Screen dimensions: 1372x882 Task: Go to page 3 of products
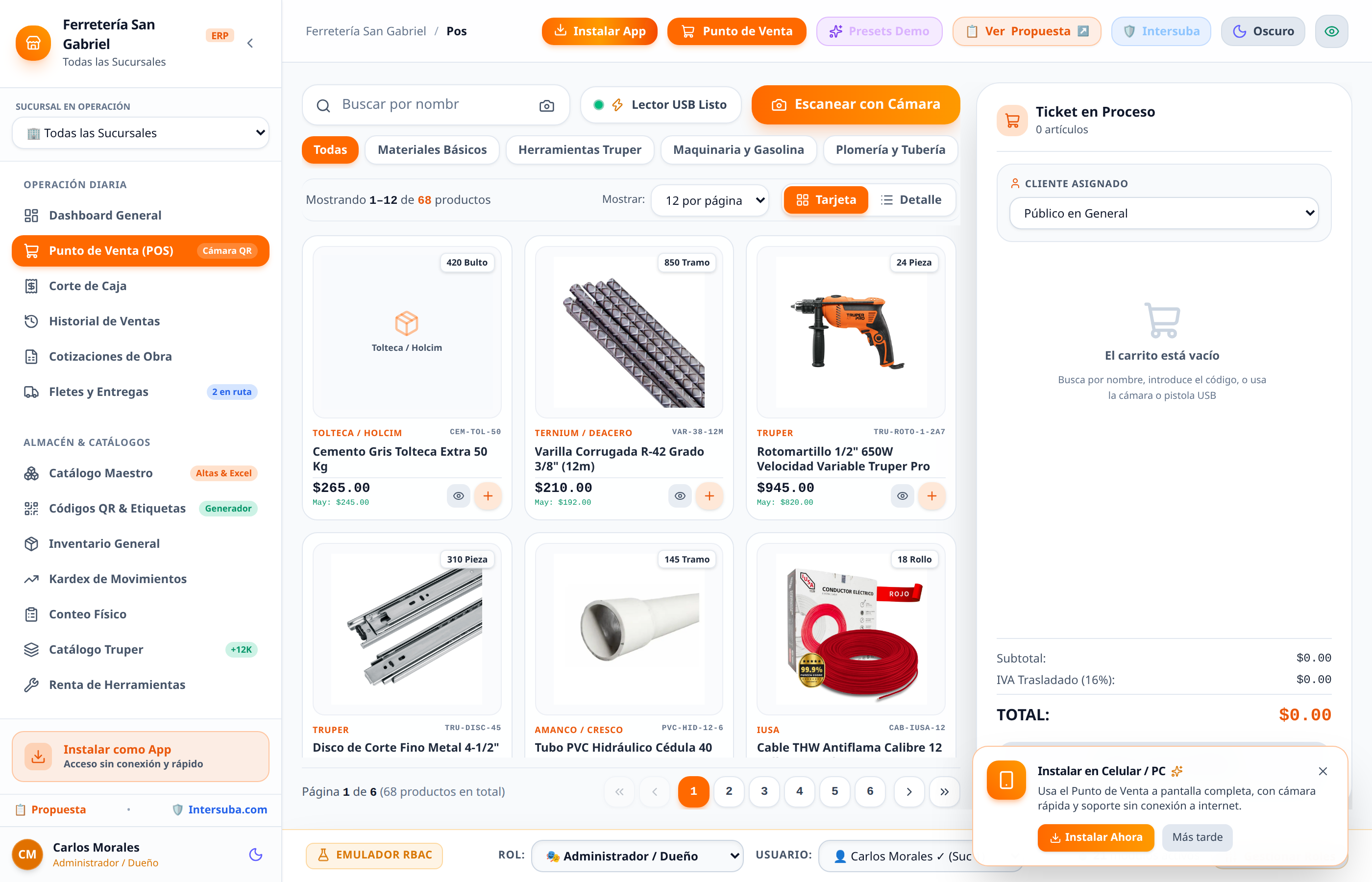pyautogui.click(x=764, y=791)
